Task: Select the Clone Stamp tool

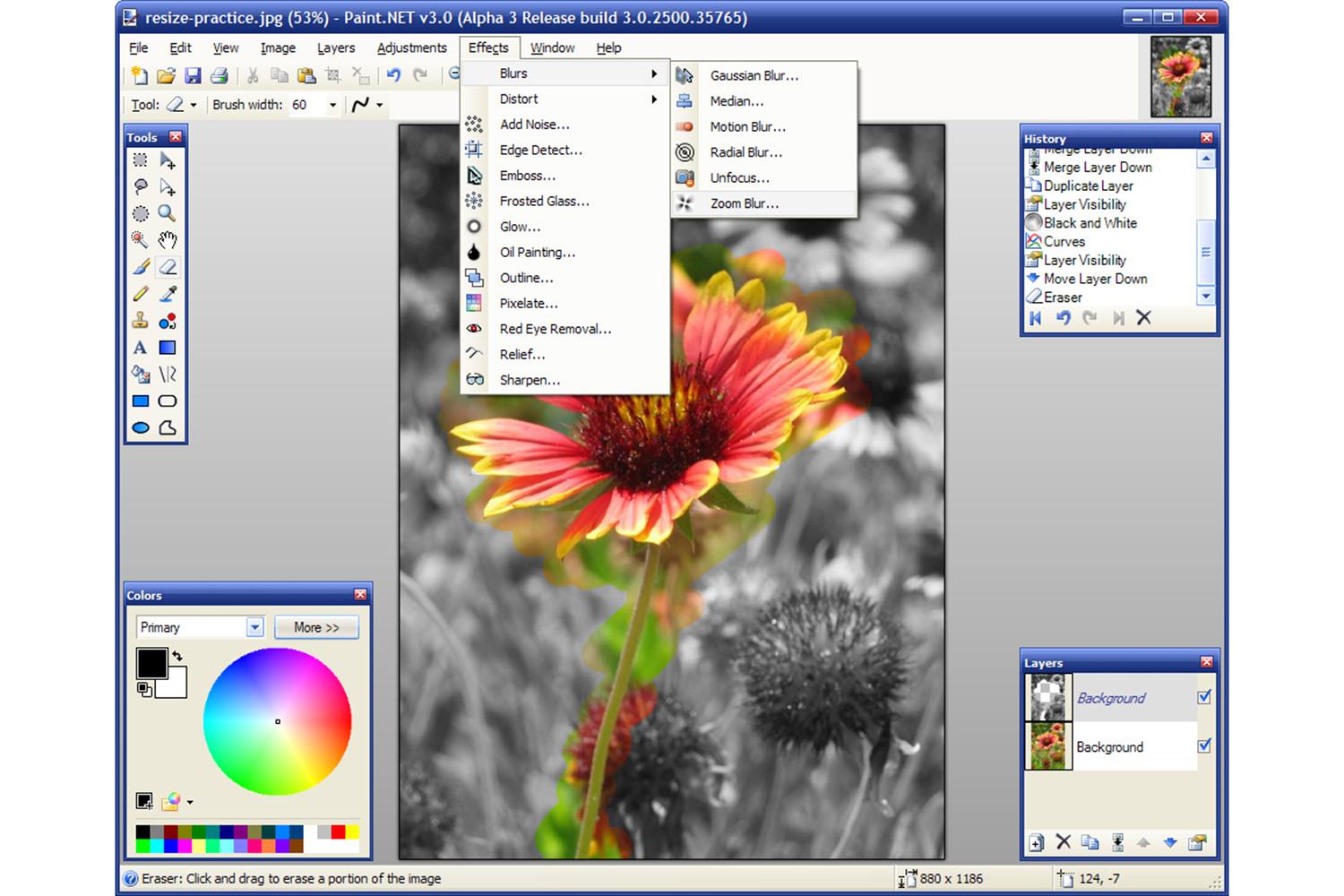Action: click(140, 321)
